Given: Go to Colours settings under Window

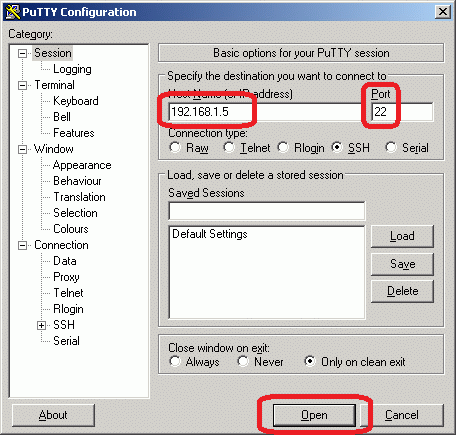Looking at the screenshot, I should (x=71, y=229).
